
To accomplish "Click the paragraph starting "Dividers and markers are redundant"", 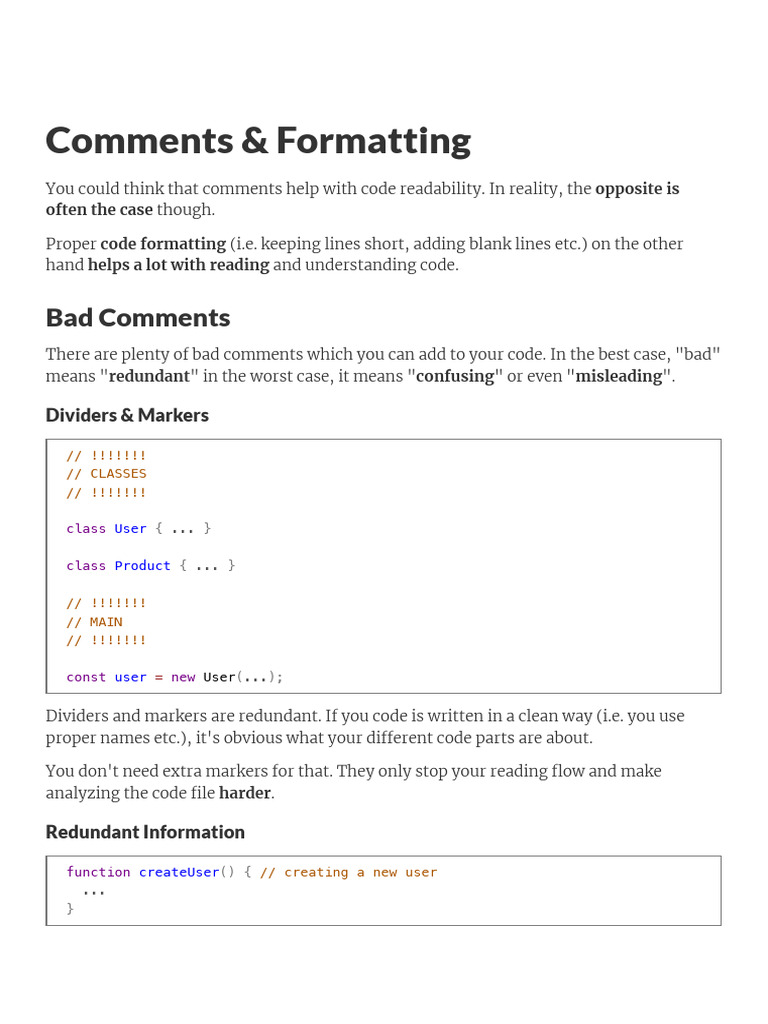I will pos(364,727).
